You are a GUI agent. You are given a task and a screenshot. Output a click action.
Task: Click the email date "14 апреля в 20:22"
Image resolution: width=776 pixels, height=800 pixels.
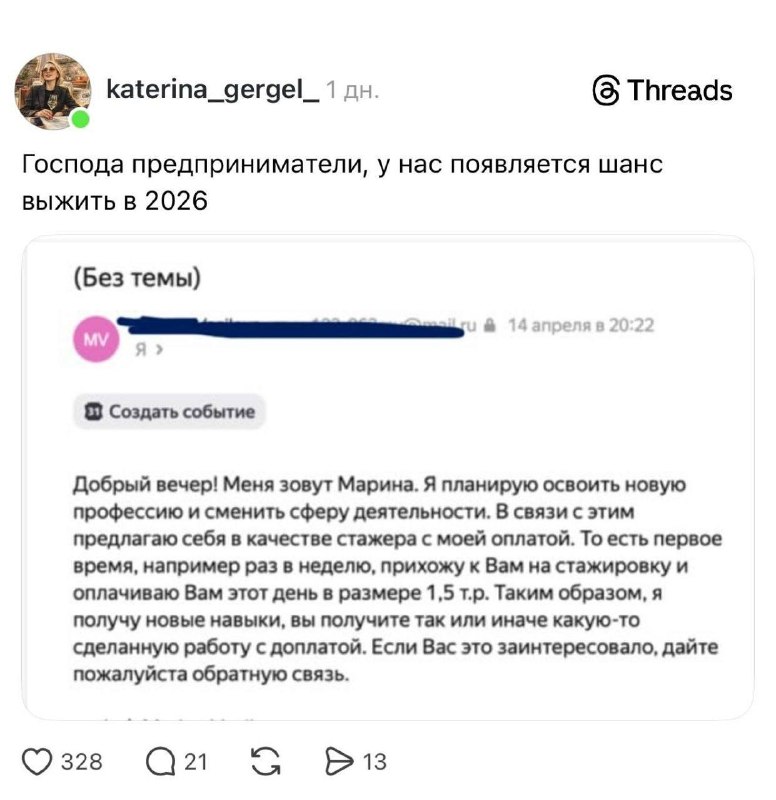point(581,324)
